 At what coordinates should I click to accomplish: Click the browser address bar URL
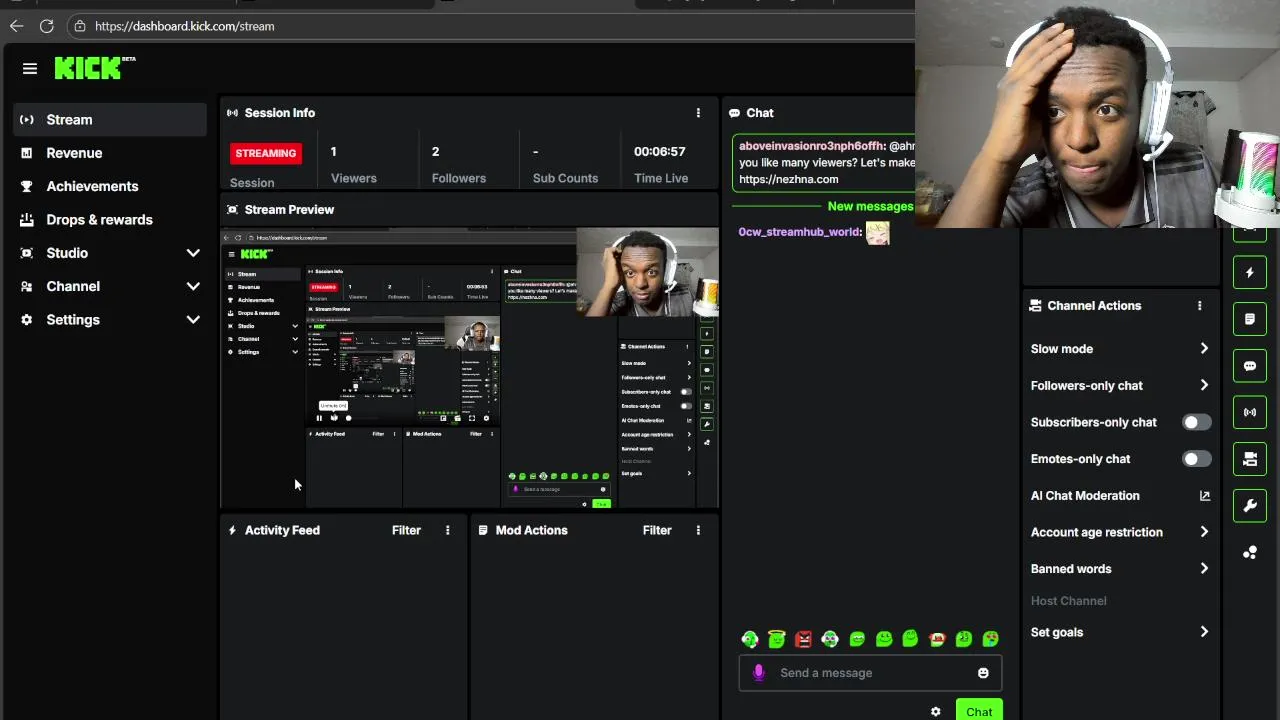(185, 26)
